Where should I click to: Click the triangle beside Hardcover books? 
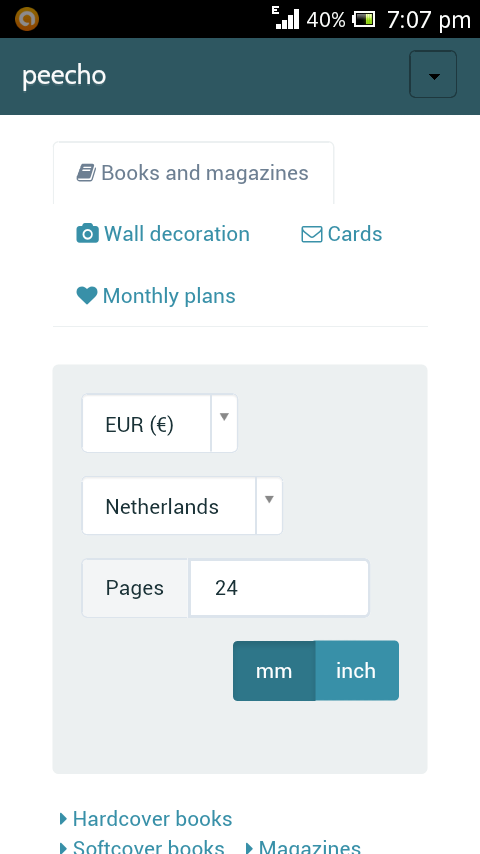[x=63, y=819]
